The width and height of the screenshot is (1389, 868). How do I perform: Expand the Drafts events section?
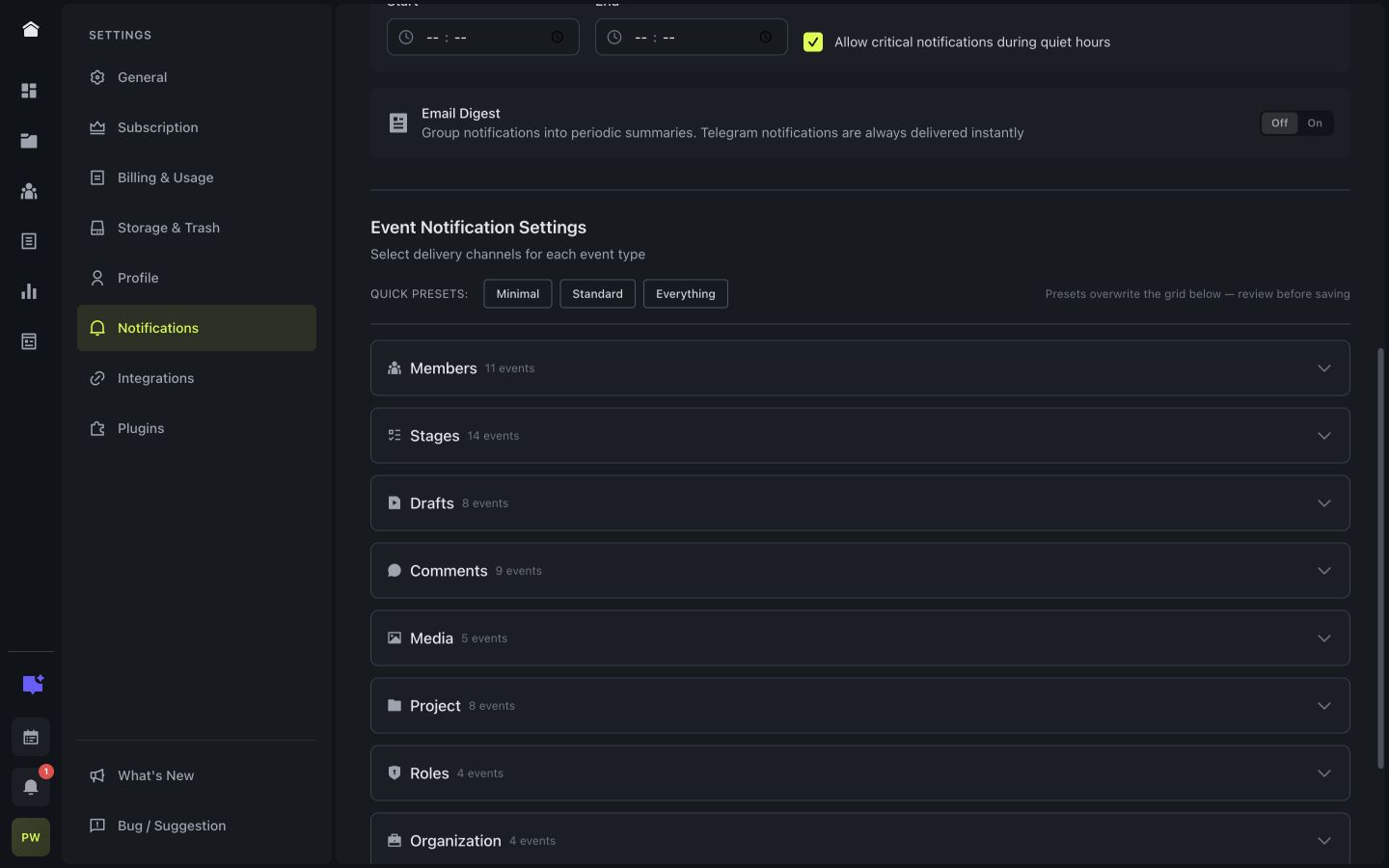click(860, 503)
